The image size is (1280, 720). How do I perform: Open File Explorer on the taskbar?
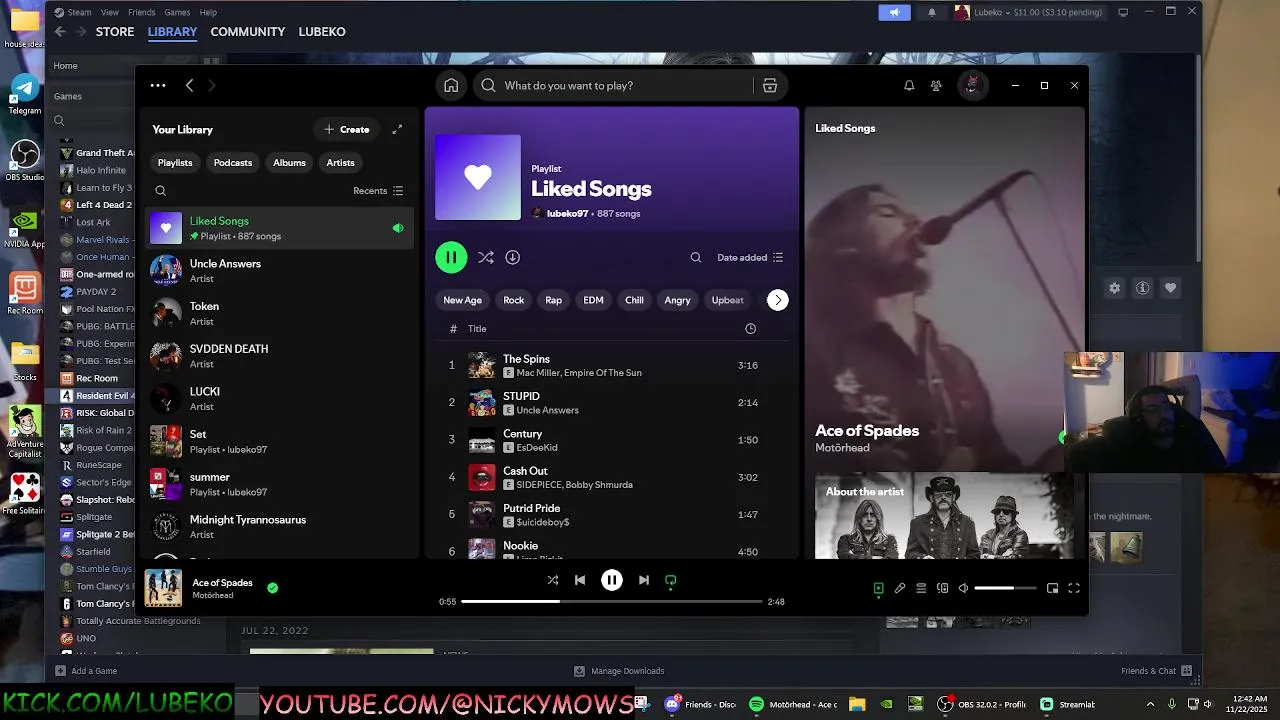point(857,704)
